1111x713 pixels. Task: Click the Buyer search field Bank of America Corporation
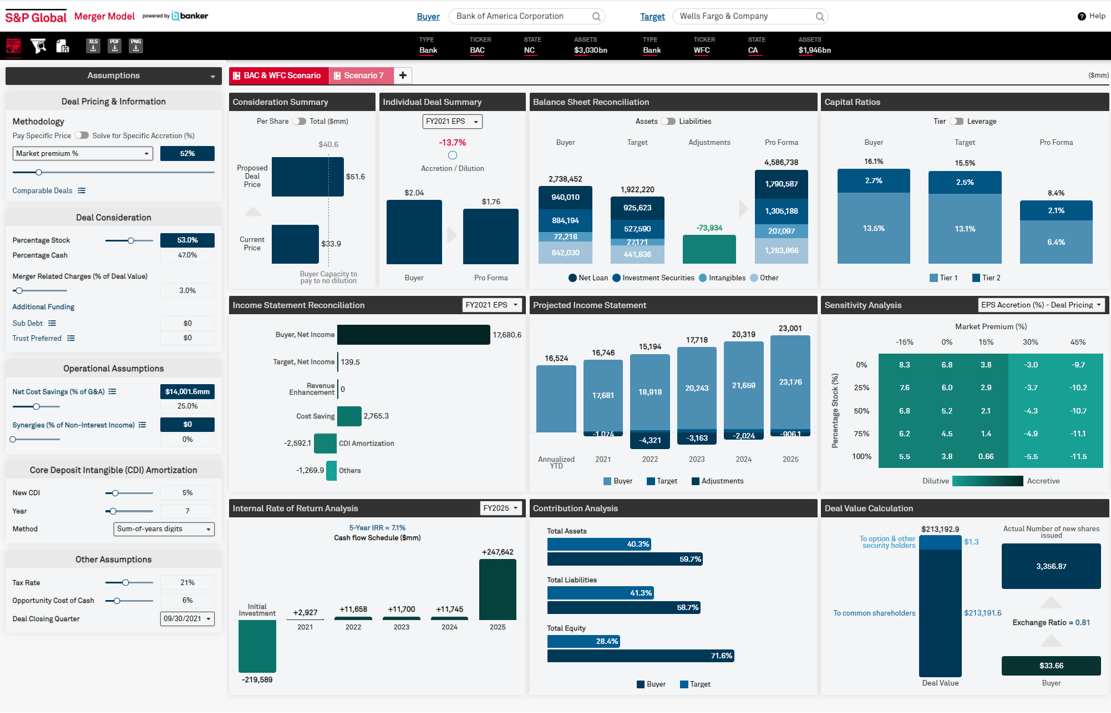pos(524,16)
